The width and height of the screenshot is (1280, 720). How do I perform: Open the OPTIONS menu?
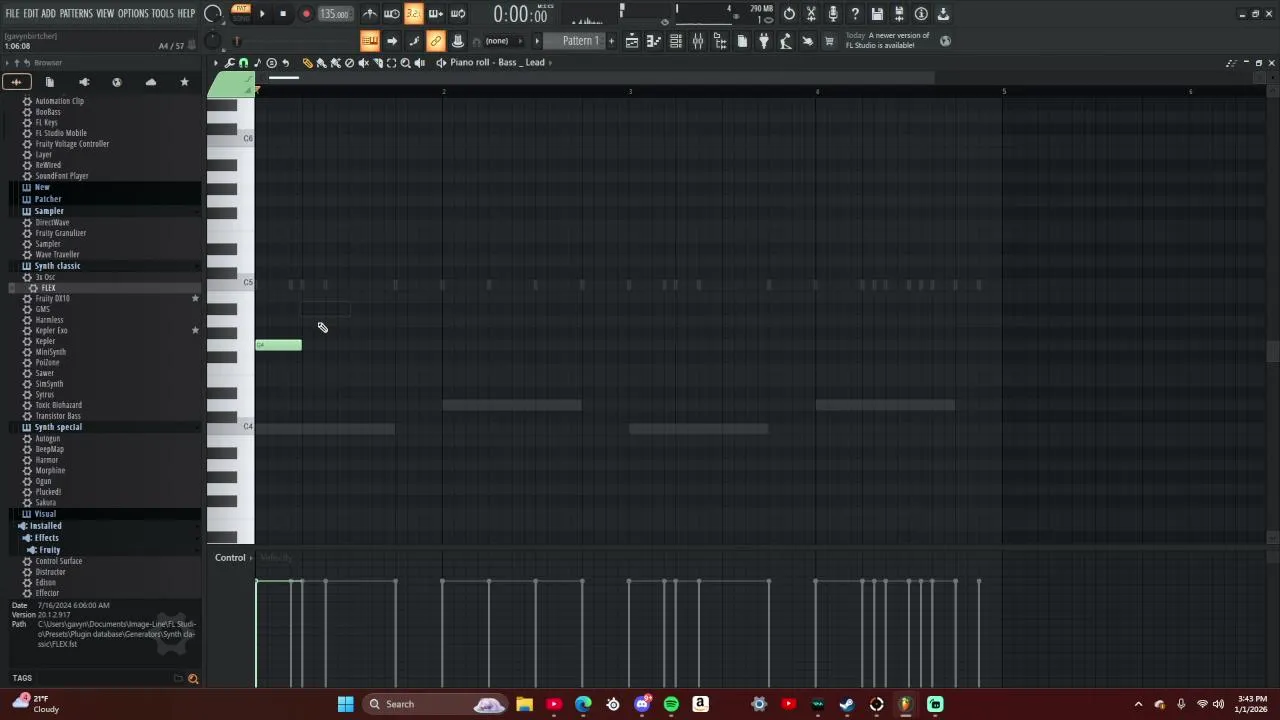(133, 13)
